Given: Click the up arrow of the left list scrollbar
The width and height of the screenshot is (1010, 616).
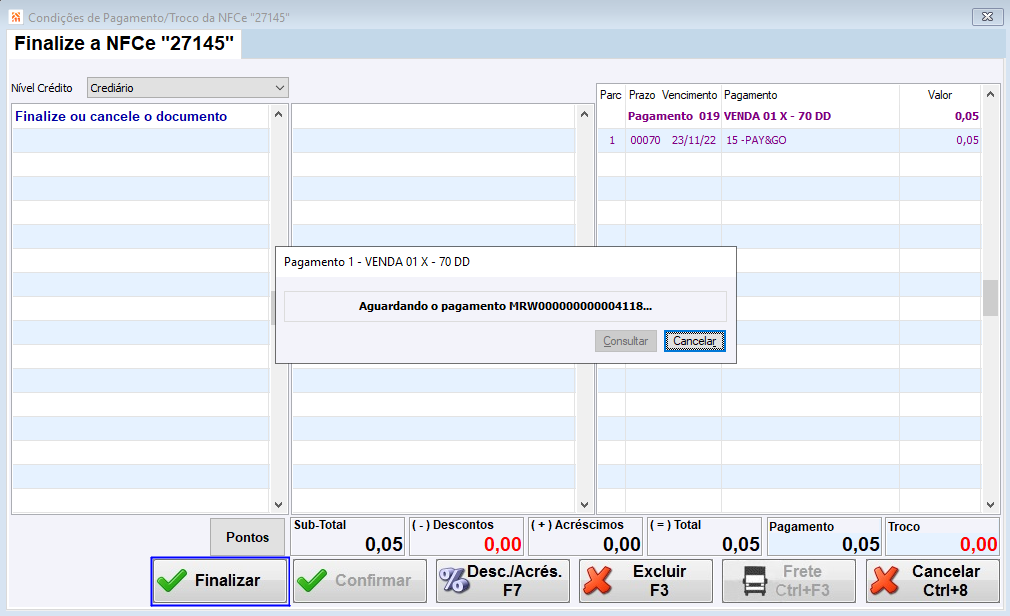Looking at the screenshot, I should (x=278, y=115).
